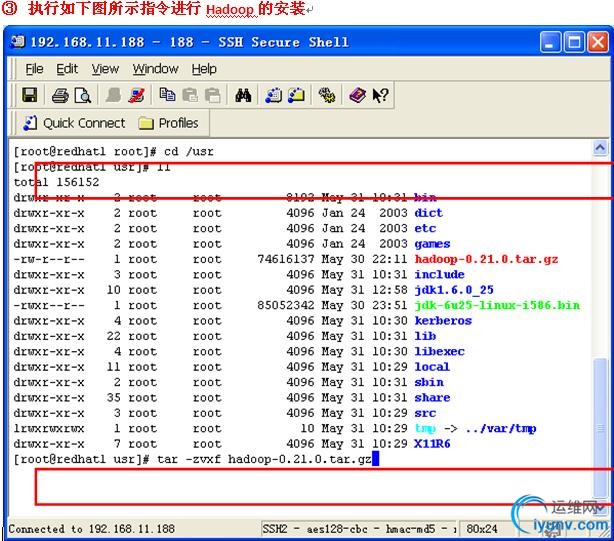Image resolution: width=614 pixels, height=541 pixels.
Task: Close the SSH Secure Shell window
Action: (x=598, y=42)
